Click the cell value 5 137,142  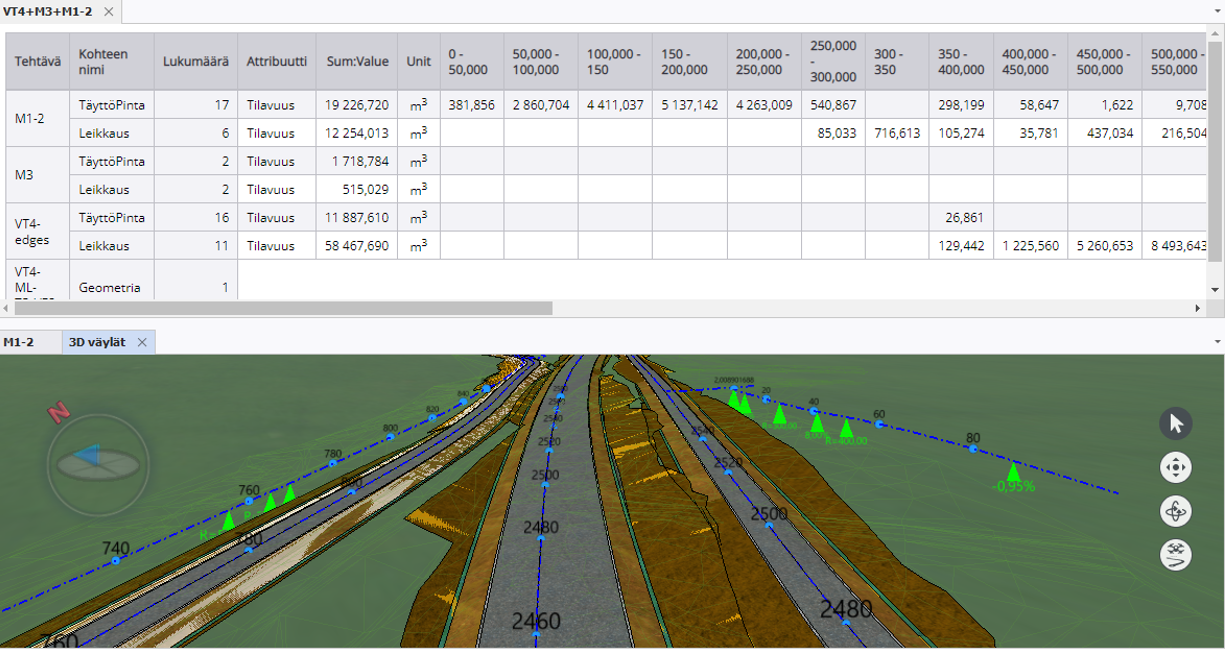pyautogui.click(x=690, y=105)
